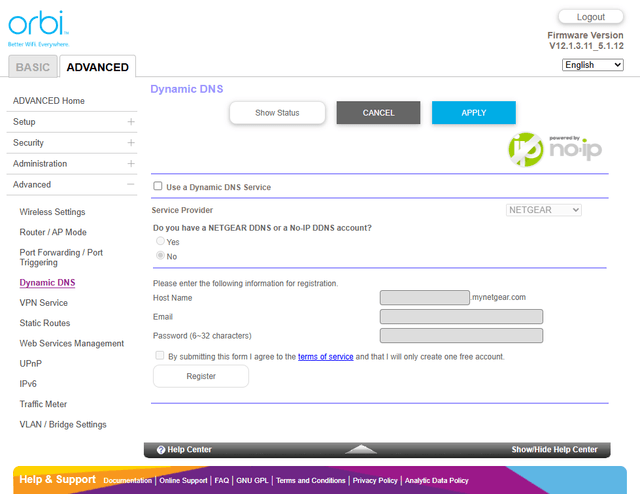Open Terms and Conditions link
This screenshot has width=640, height=494.
311,481
